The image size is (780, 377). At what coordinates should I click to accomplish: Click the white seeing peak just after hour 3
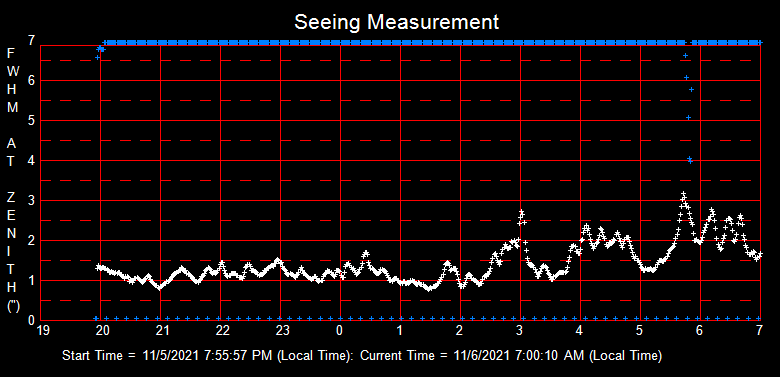522,212
